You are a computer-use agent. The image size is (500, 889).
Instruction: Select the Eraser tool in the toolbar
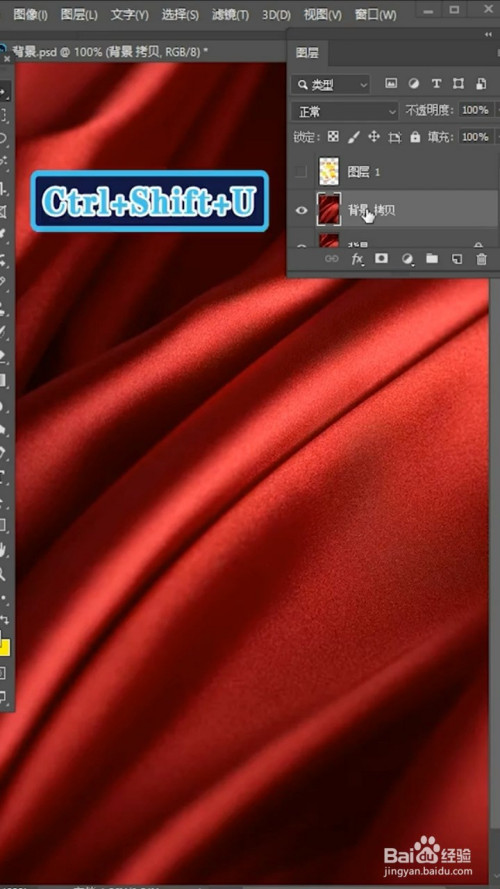click(x=3, y=356)
